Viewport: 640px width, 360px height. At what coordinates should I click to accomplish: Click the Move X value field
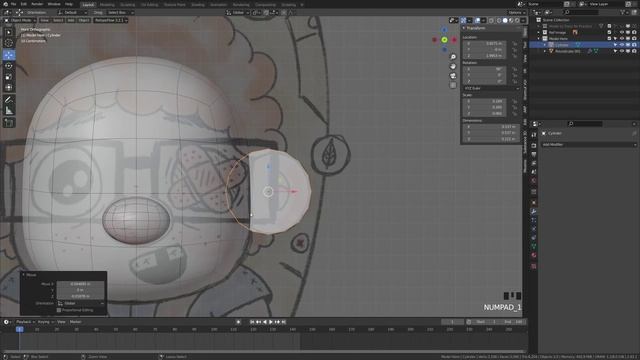80,284
